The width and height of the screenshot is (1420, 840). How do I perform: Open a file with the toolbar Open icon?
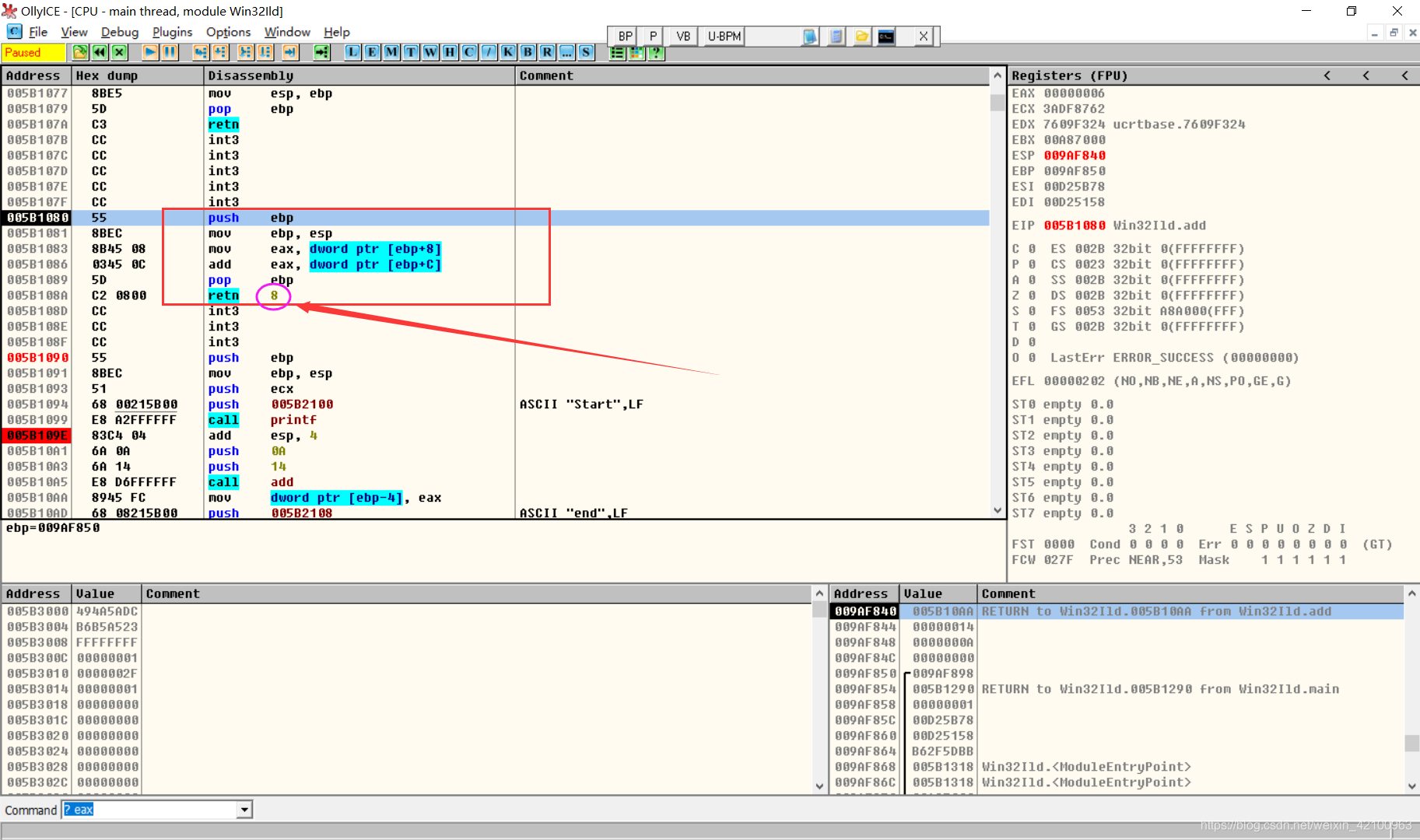click(x=80, y=52)
